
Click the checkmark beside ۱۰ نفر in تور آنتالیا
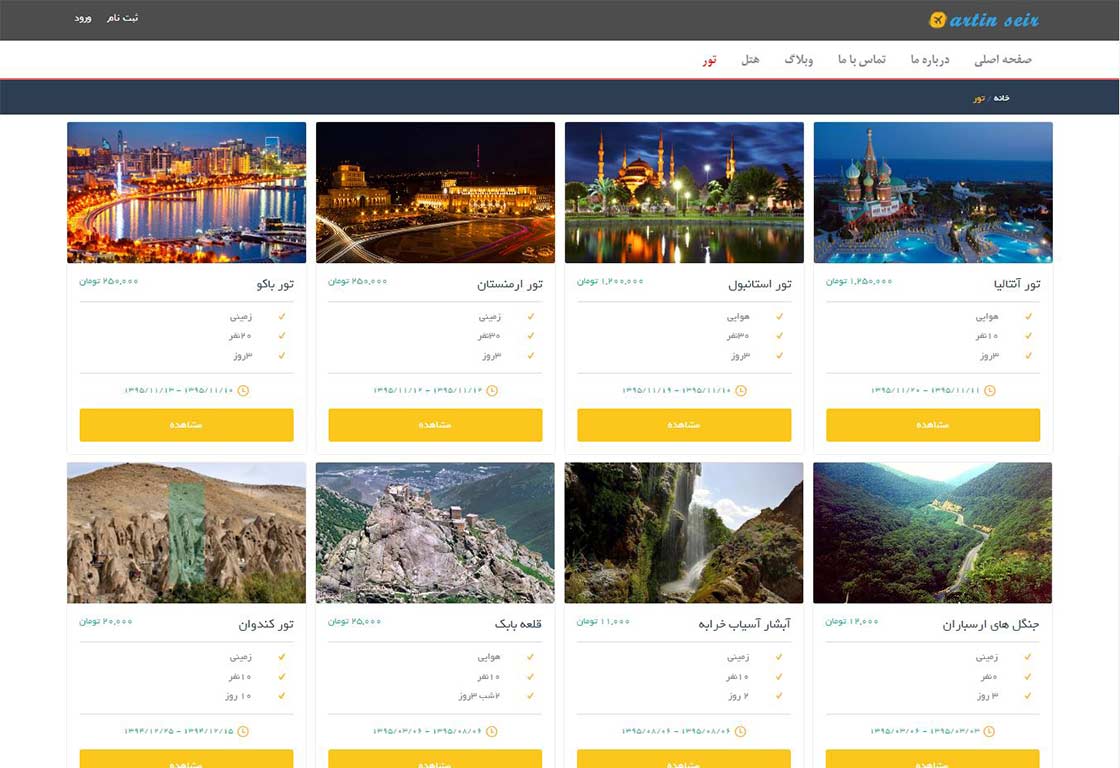pos(1029,336)
